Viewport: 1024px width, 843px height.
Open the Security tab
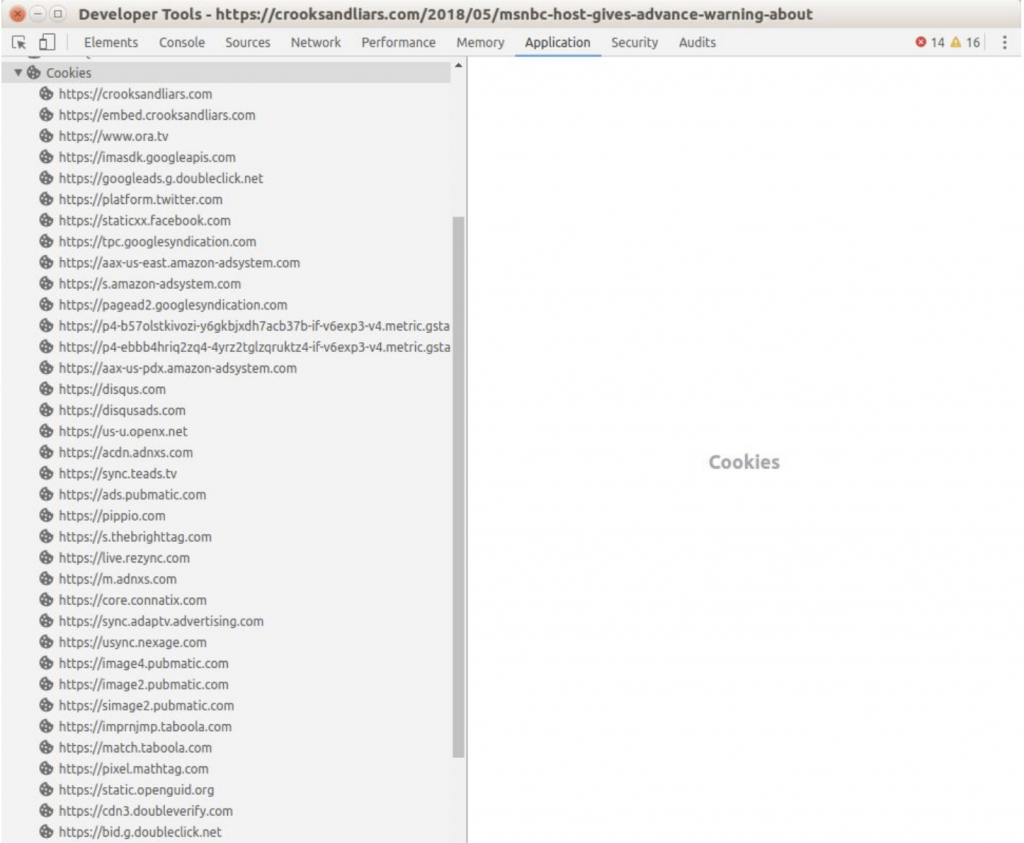tap(634, 42)
